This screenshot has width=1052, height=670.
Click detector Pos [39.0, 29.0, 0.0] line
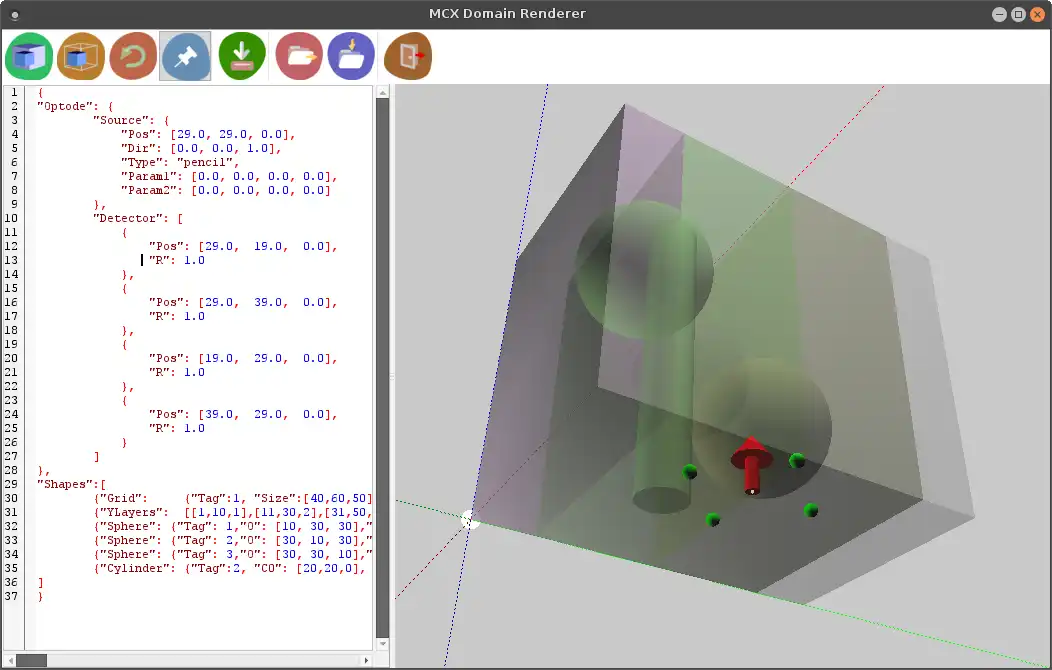[243, 414]
